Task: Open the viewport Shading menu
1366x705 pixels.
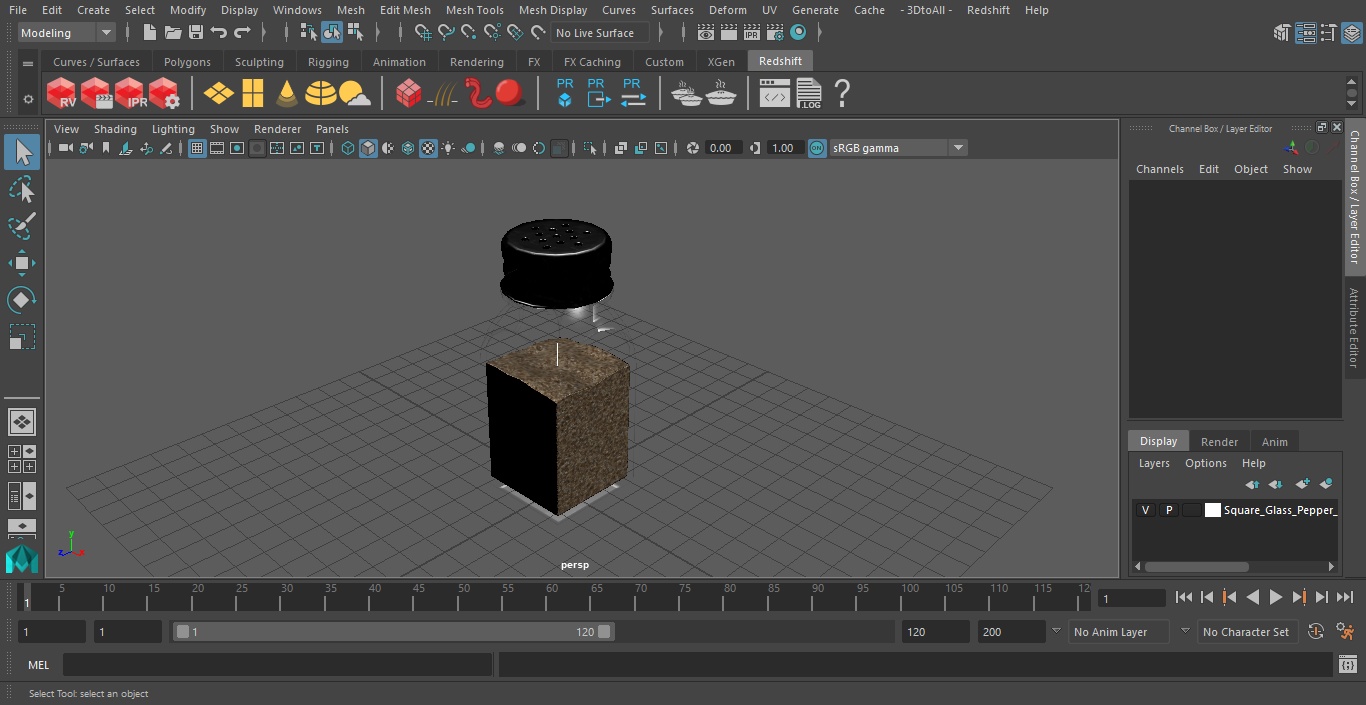Action: (x=115, y=129)
